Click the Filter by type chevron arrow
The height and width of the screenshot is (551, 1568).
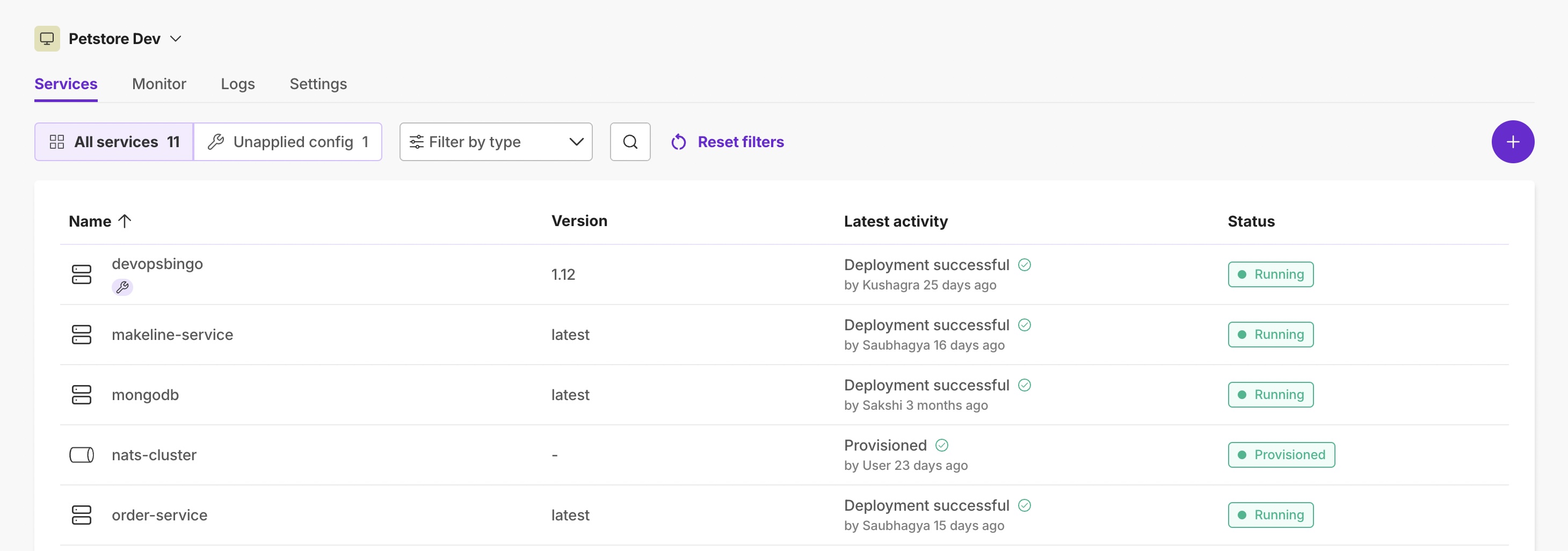(x=576, y=142)
